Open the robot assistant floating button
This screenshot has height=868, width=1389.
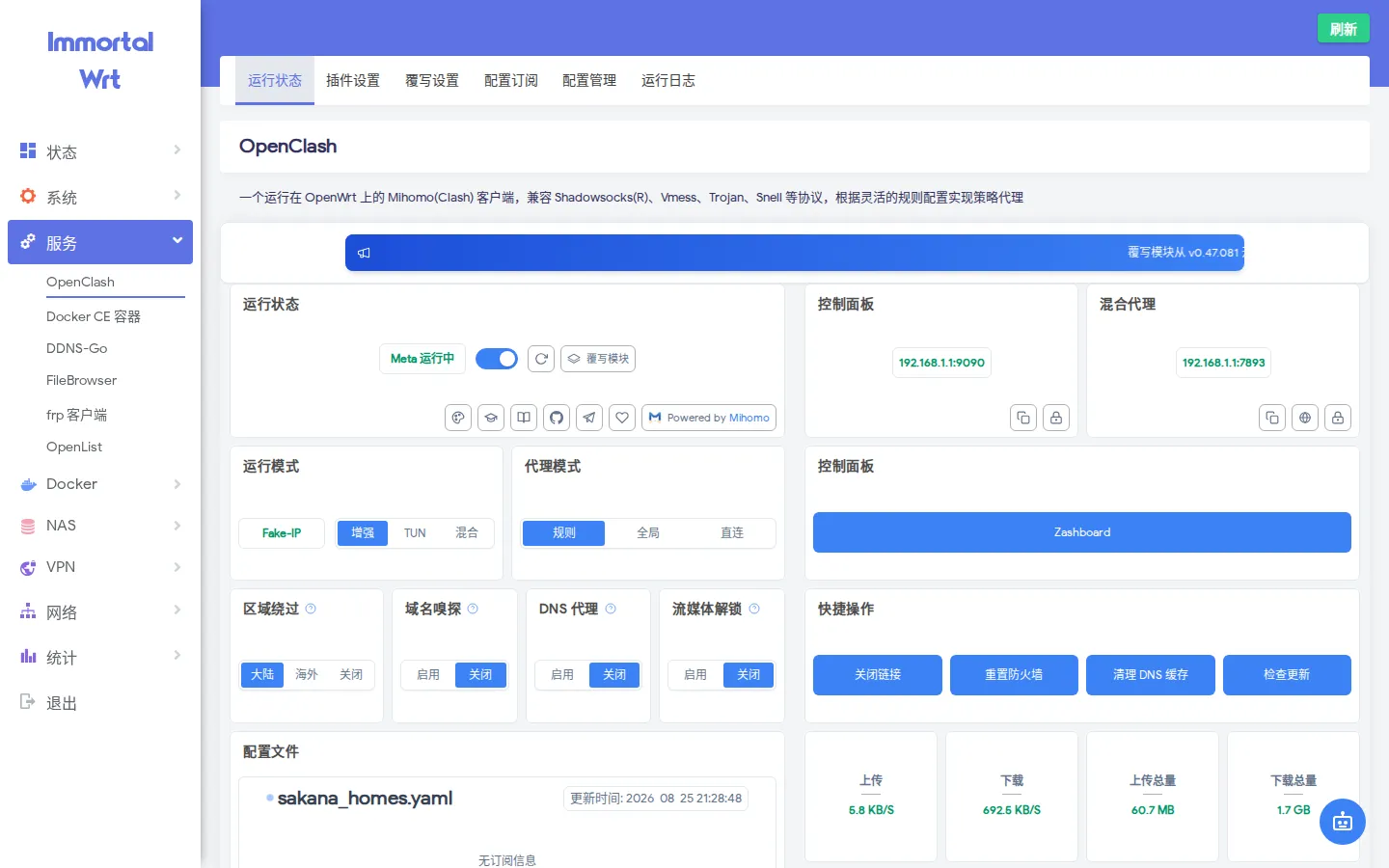[x=1343, y=822]
